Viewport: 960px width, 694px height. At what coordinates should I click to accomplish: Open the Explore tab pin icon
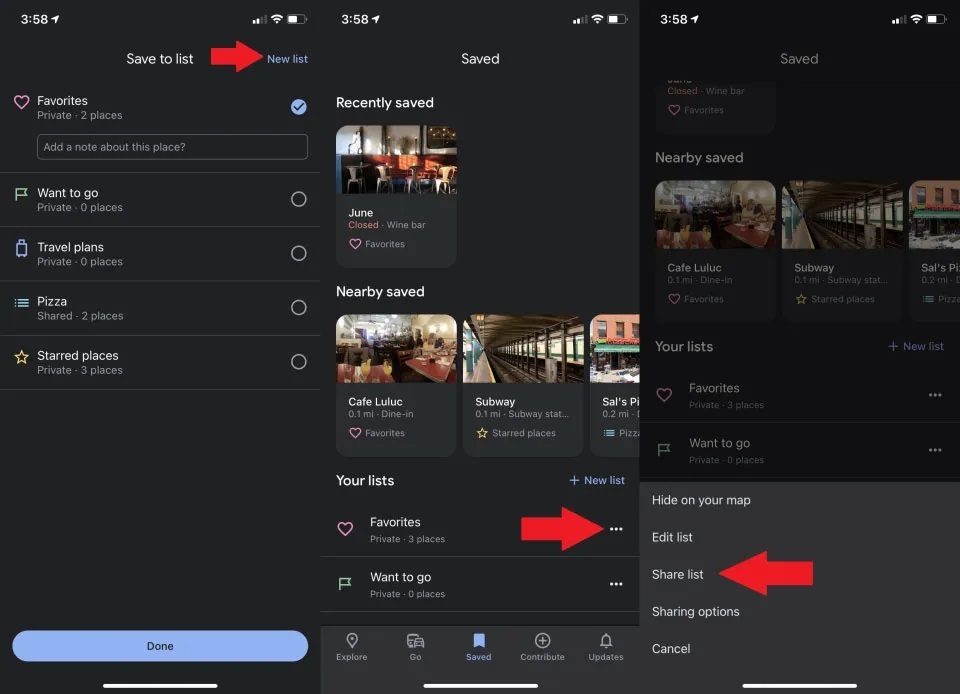(351, 642)
